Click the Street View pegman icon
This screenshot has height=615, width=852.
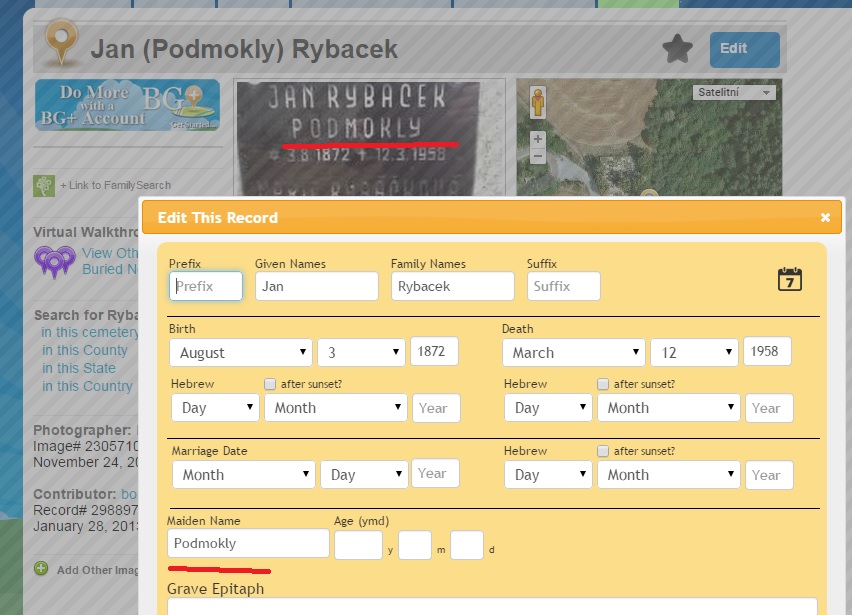538,104
